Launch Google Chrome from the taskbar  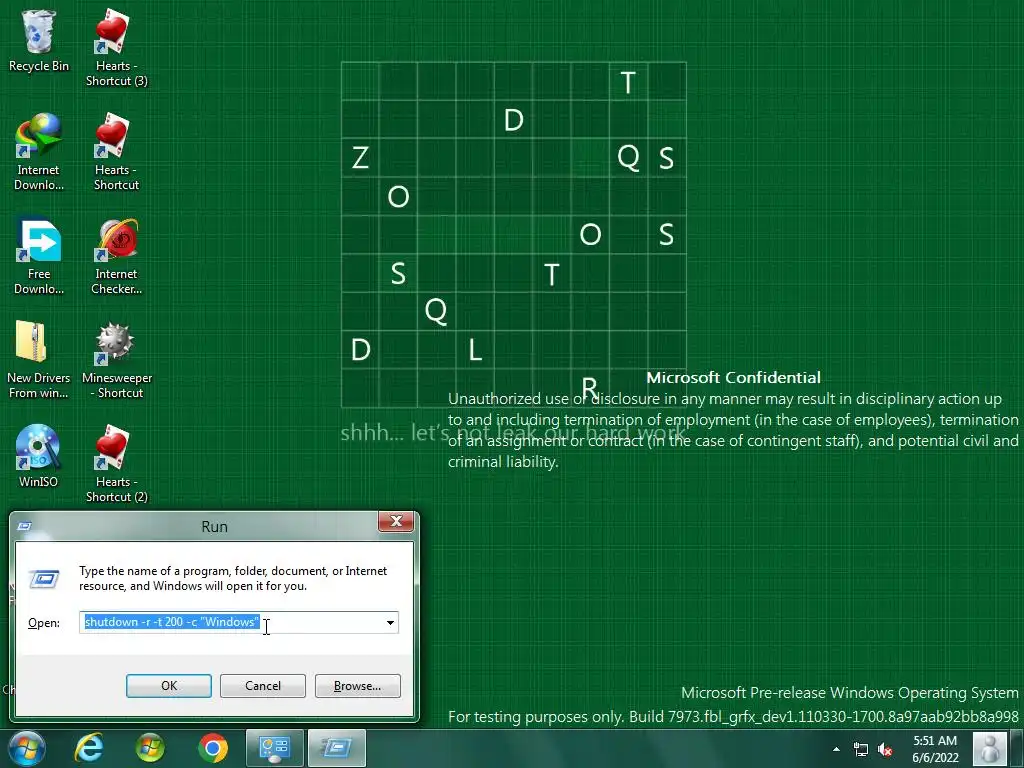point(212,748)
